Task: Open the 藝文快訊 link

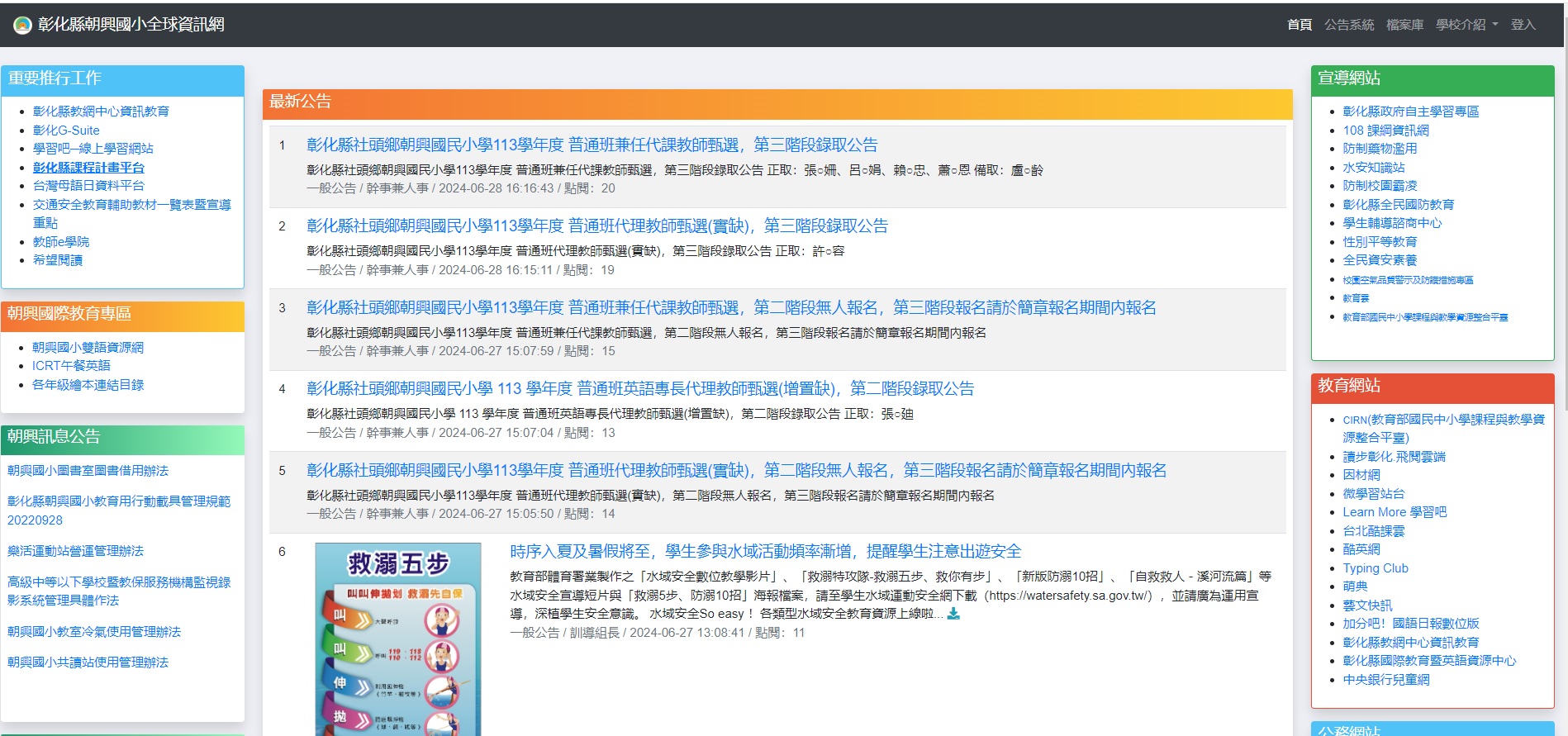Action: point(1367,605)
